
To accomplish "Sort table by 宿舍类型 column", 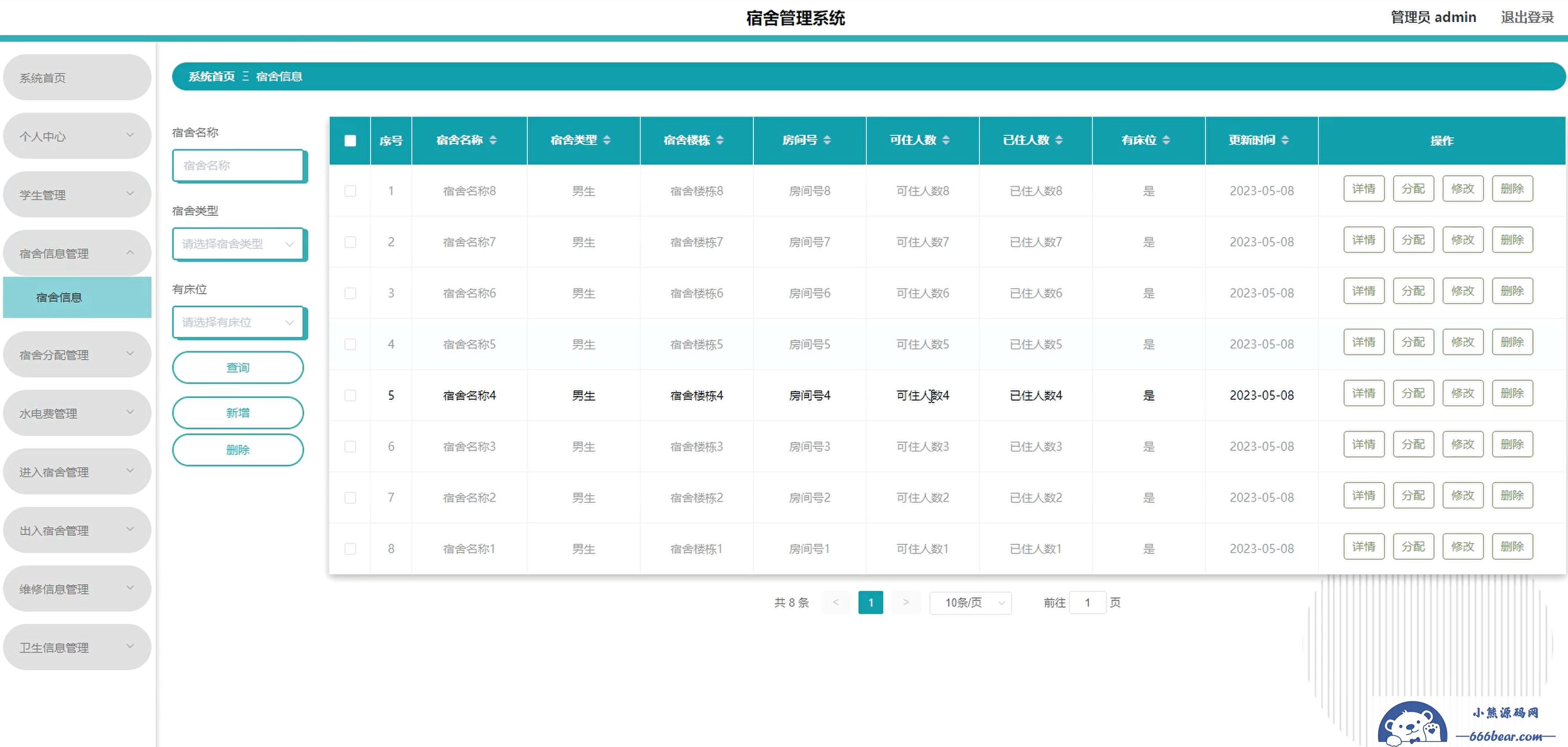I will point(606,141).
